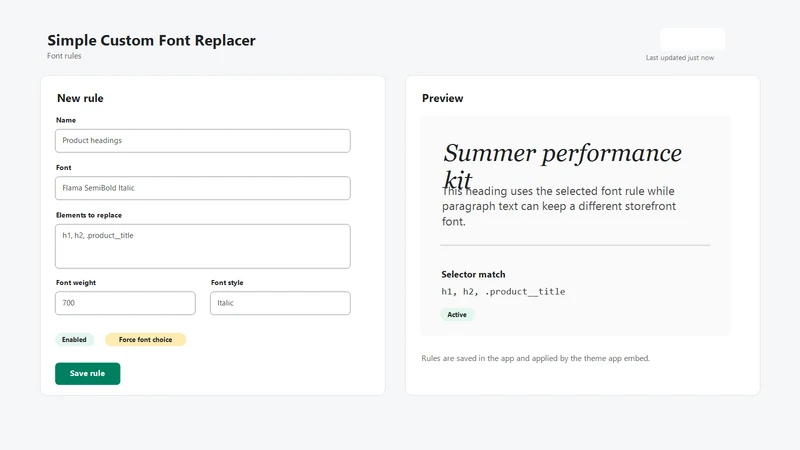Toggle the Enabled pill
The width and height of the screenshot is (800, 450).
pos(74,339)
